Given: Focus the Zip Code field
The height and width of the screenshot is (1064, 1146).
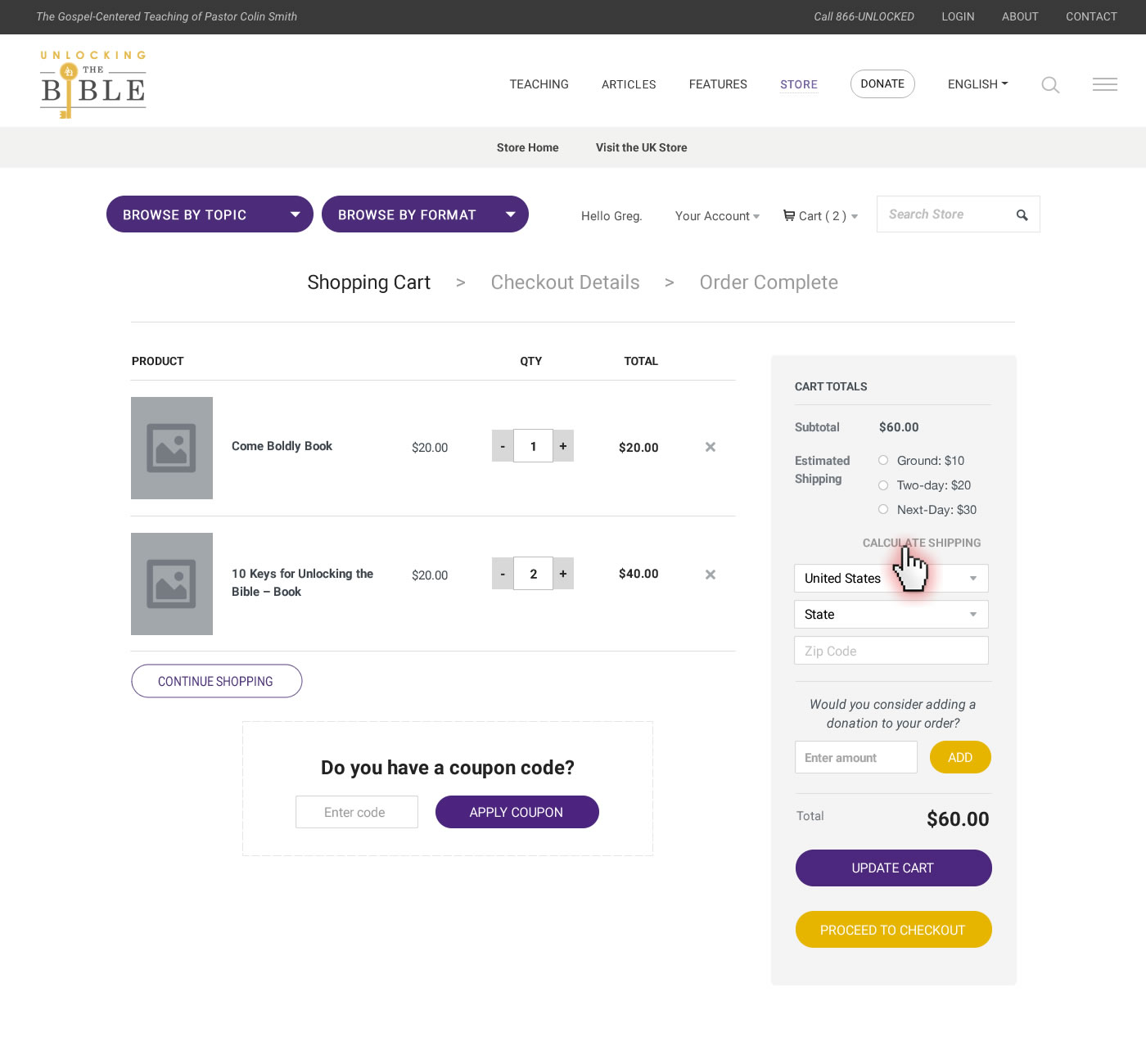Looking at the screenshot, I should click(891, 651).
